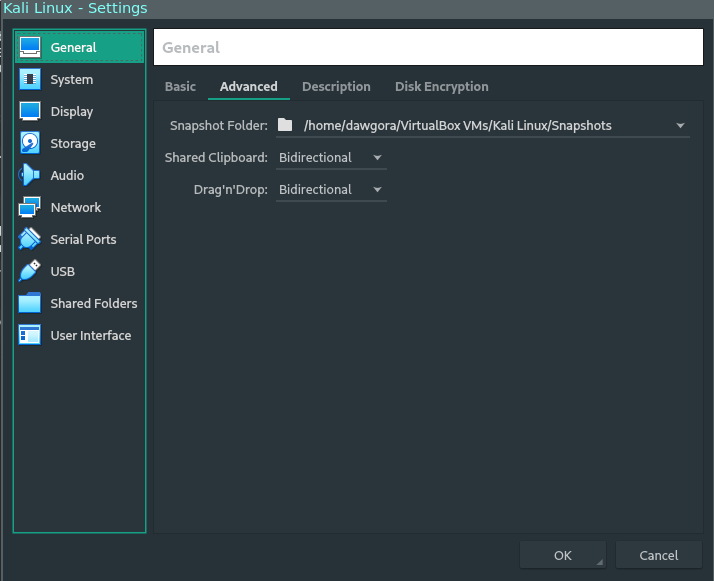Click the Shared Folders folder icon
Screen dimensions: 714x581
click(x=30, y=303)
